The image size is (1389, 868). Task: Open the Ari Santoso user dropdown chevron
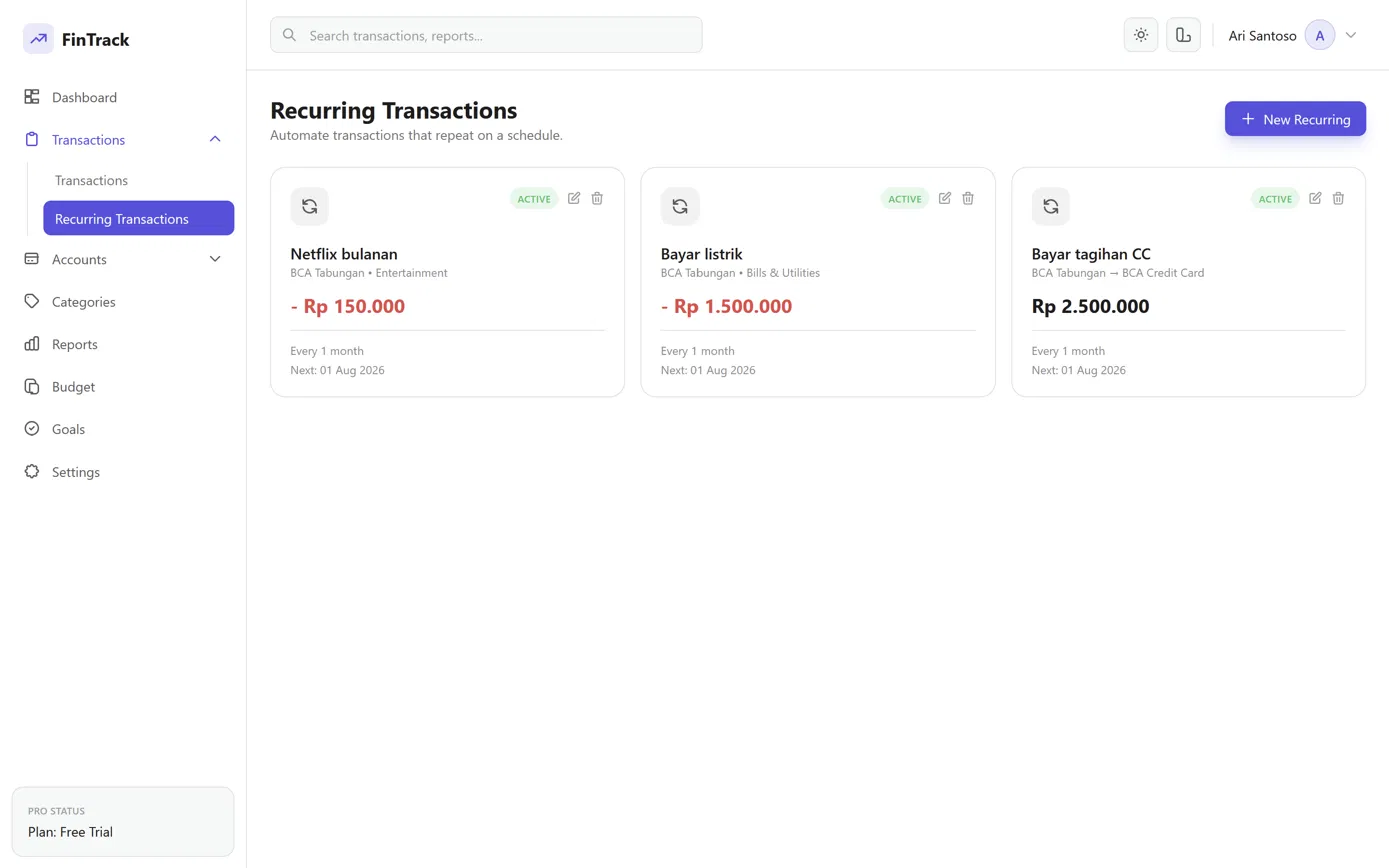[x=1351, y=35]
